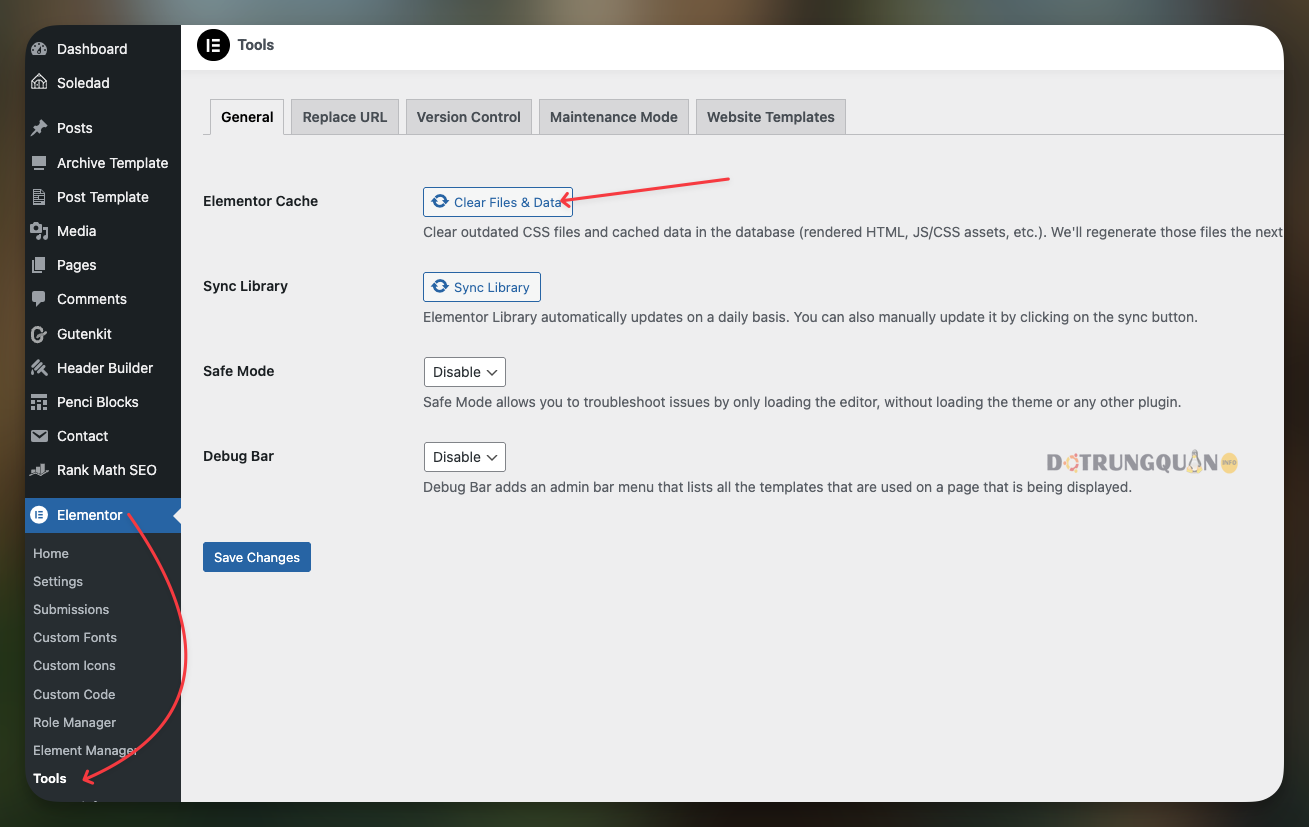Open Elementor Home submenu item
1309x827 pixels.
pos(51,553)
